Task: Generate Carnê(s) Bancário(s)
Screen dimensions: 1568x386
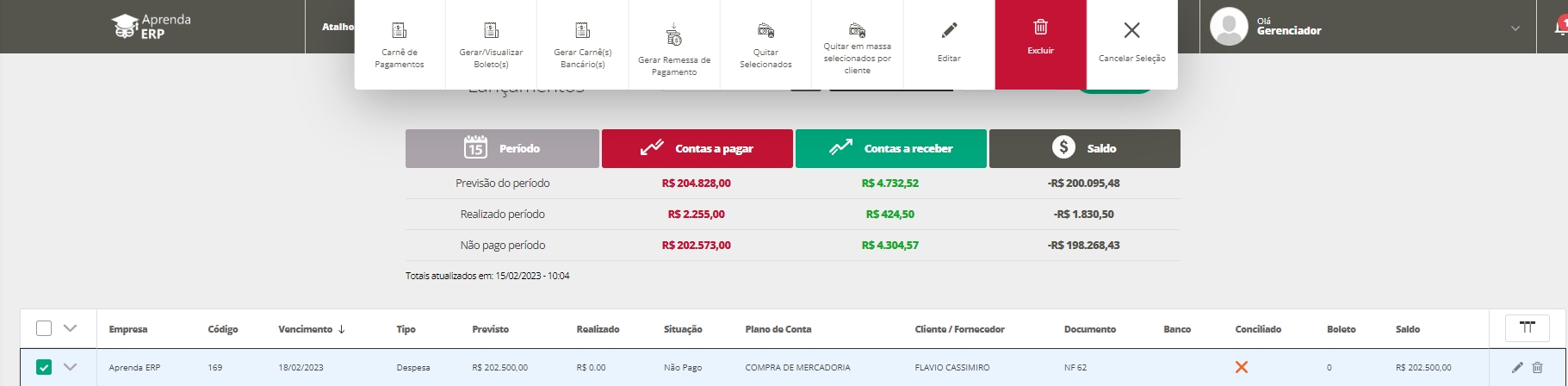Action: pos(583,45)
